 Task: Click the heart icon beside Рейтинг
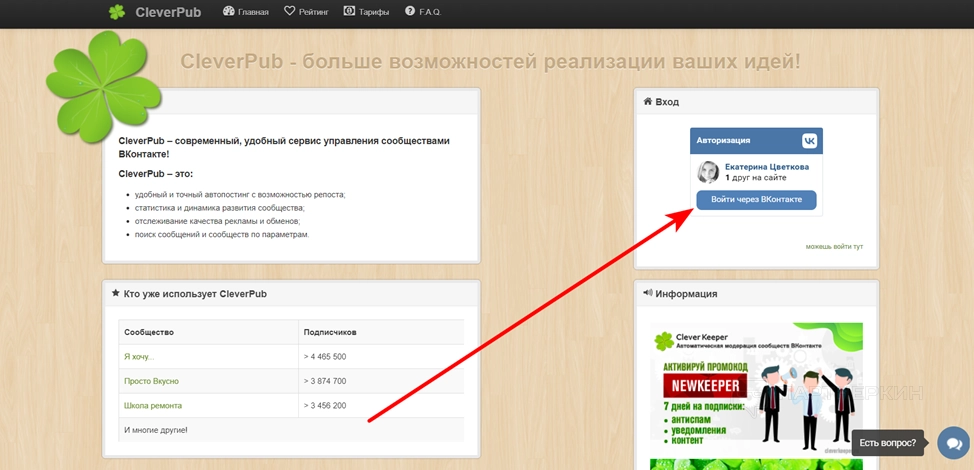[x=289, y=11]
